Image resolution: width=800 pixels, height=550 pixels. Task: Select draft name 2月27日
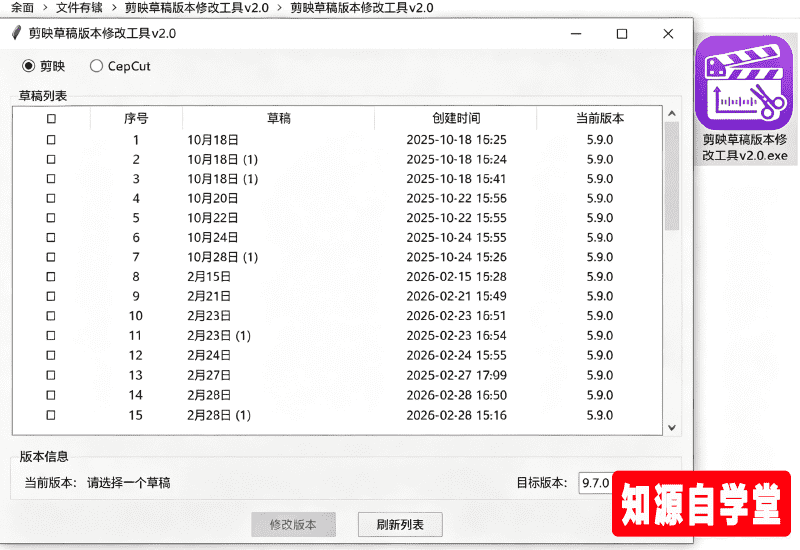coord(209,375)
